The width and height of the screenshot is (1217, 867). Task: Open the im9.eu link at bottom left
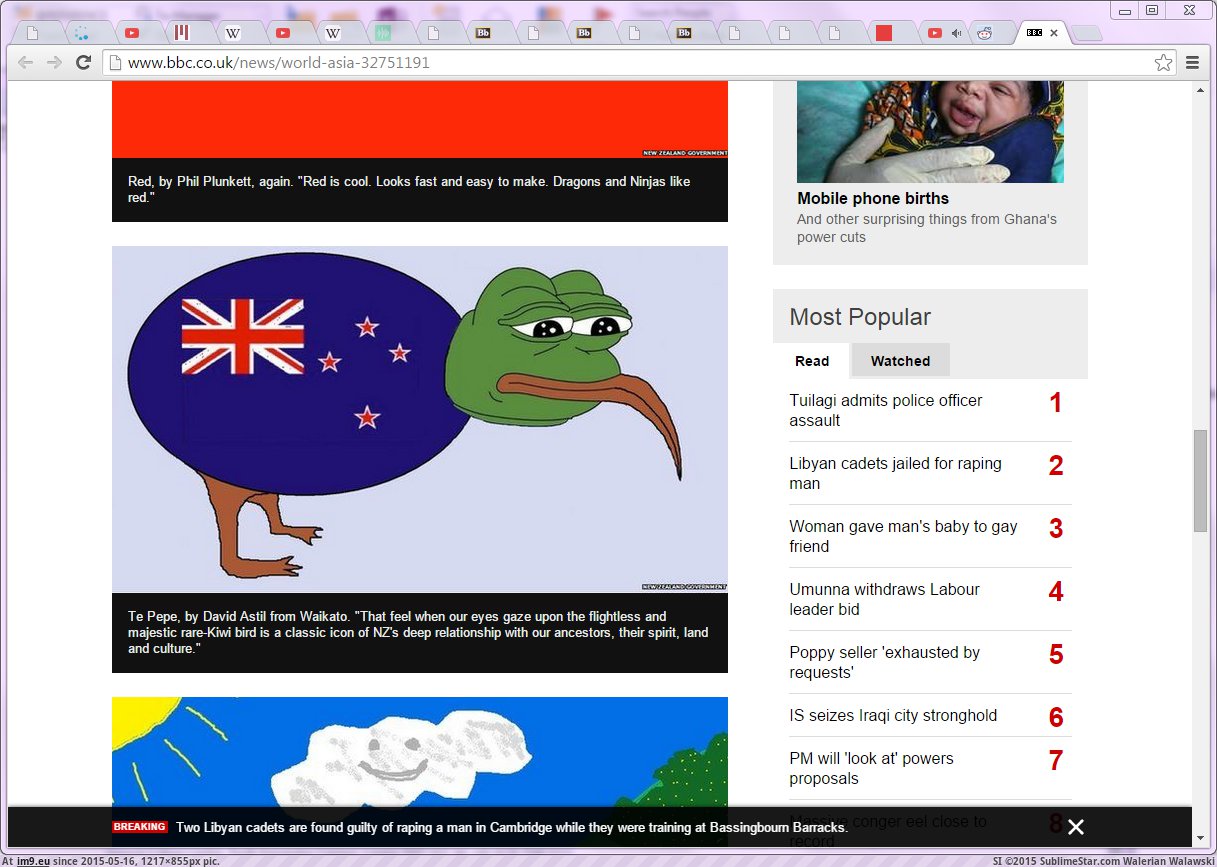[x=33, y=860]
